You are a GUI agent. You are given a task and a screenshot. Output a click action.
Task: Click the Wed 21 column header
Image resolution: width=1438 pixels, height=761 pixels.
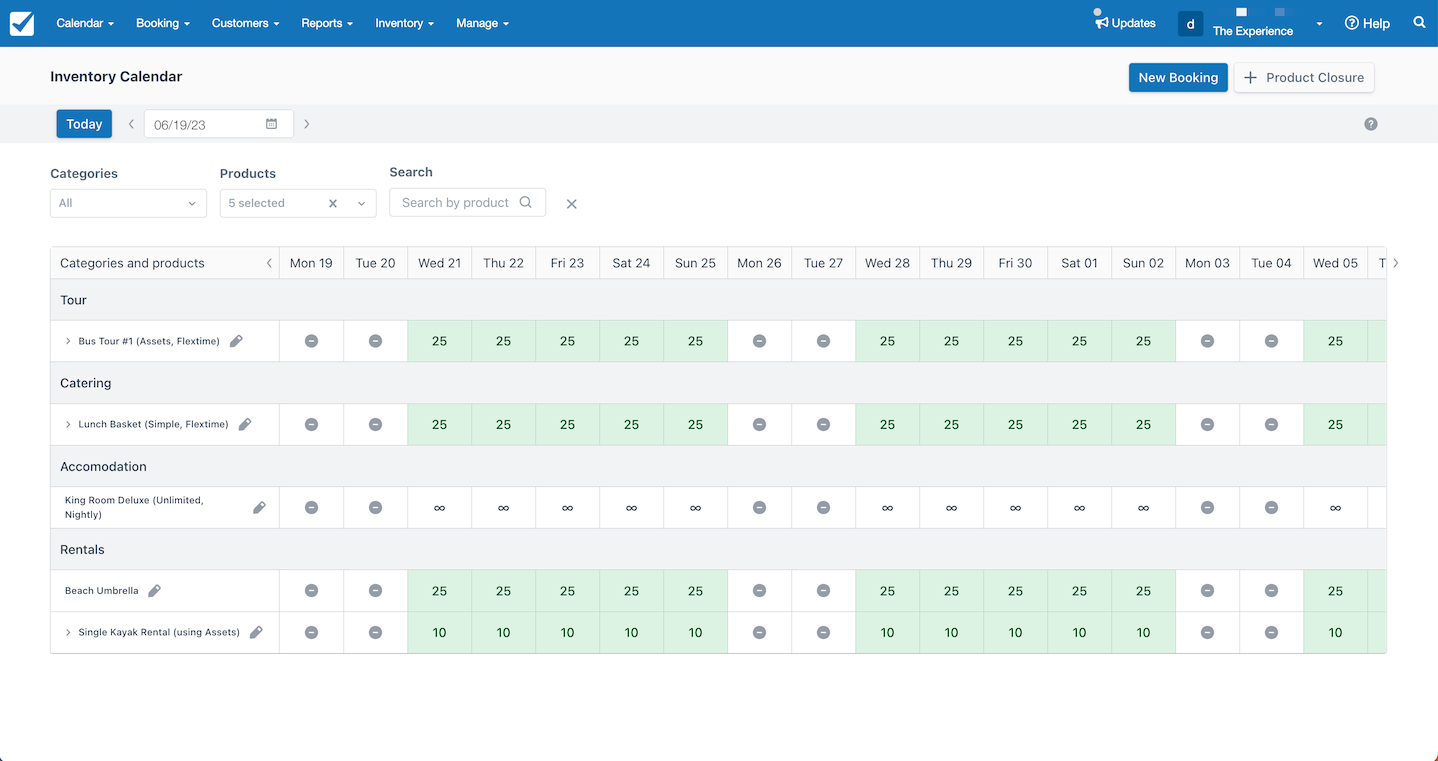[439, 263]
